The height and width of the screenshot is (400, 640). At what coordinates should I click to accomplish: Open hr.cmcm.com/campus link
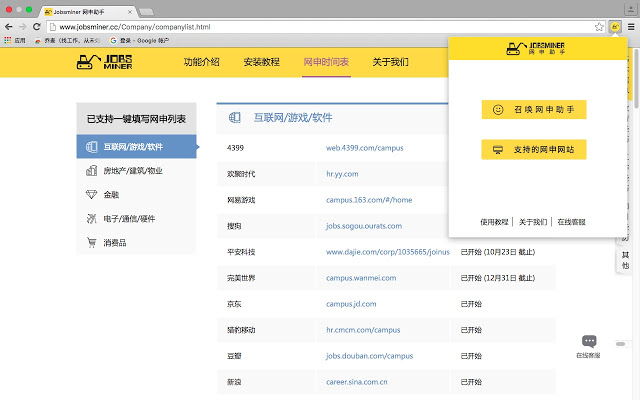[x=363, y=330]
